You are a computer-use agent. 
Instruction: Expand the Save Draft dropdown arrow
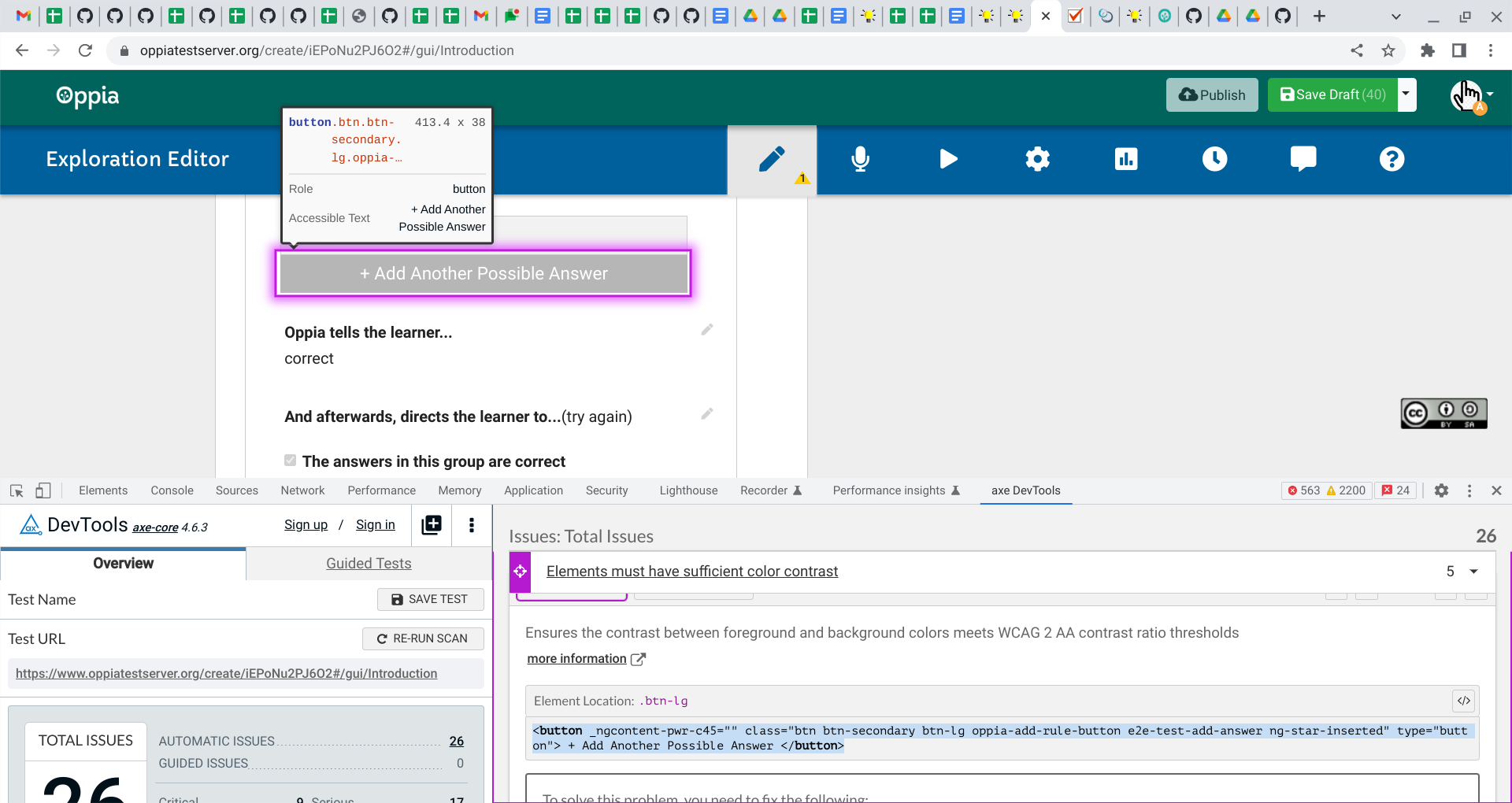[1406, 94]
